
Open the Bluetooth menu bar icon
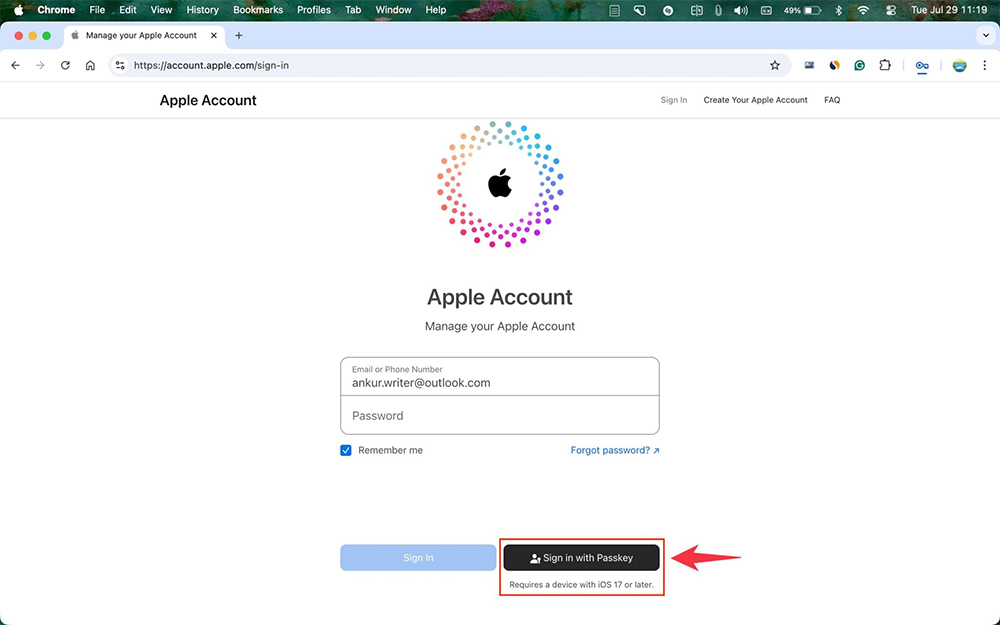coord(838,10)
